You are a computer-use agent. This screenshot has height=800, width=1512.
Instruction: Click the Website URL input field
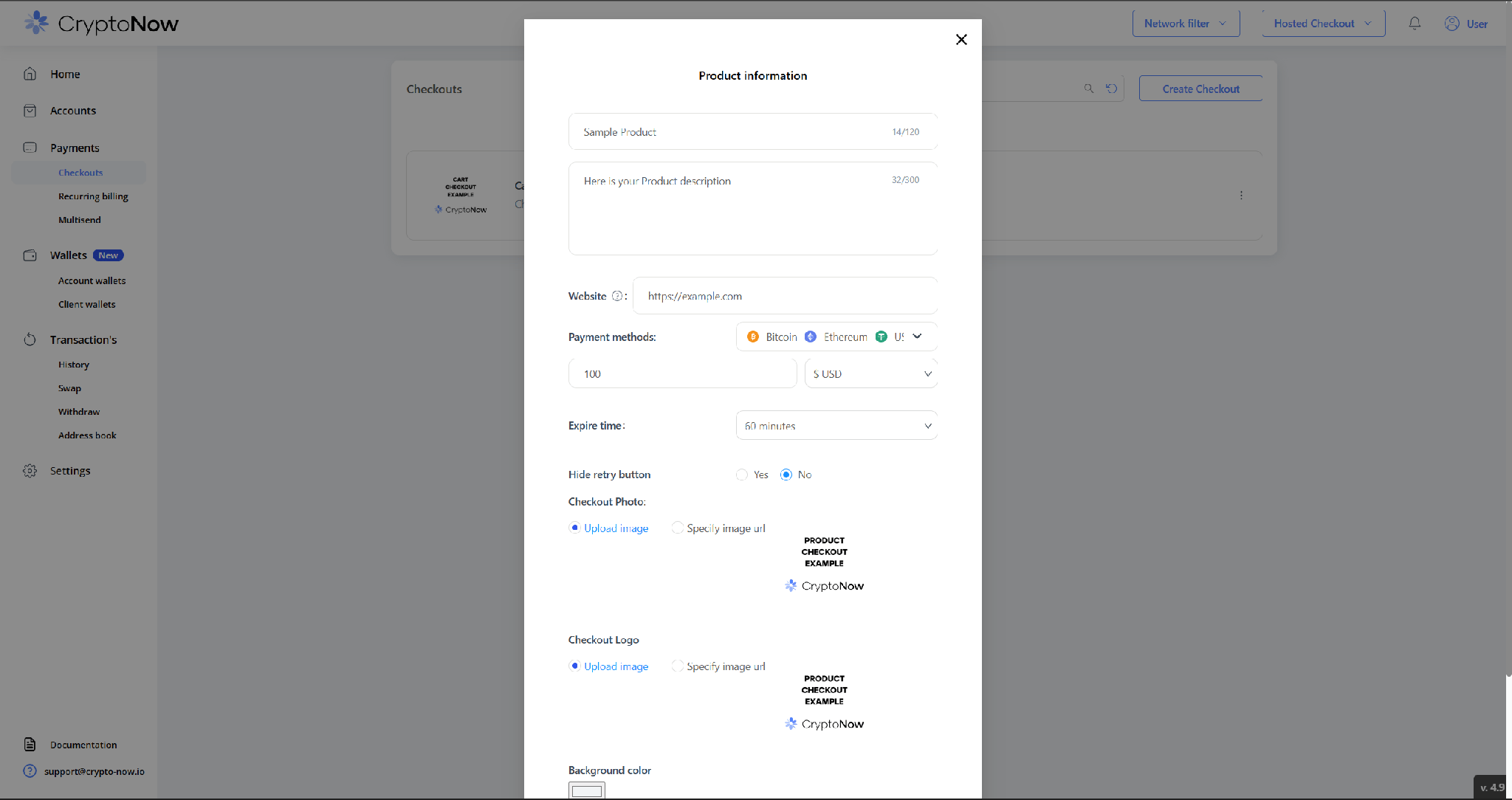tap(786, 296)
